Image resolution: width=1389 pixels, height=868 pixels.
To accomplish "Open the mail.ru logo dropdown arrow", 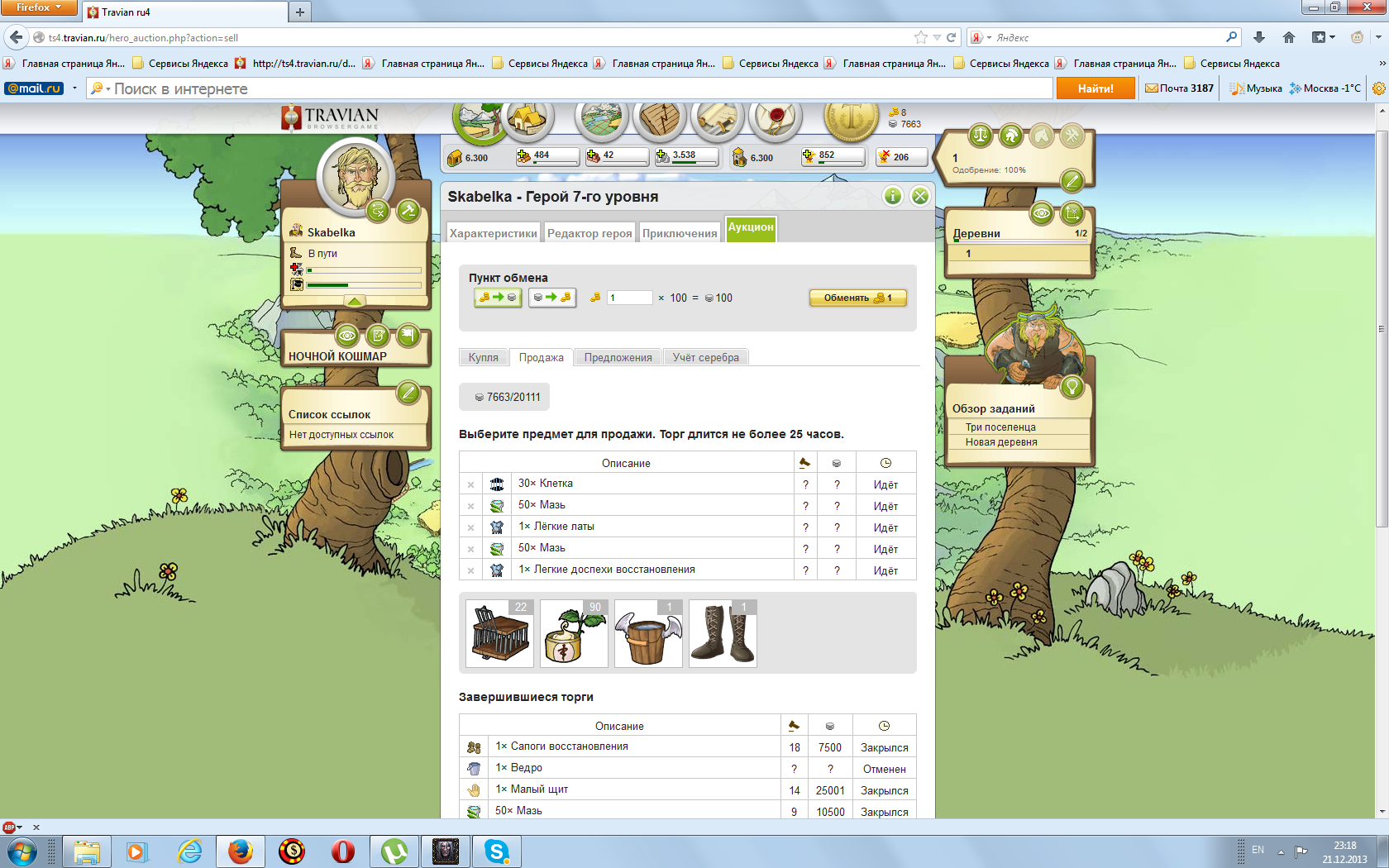I will tap(74, 88).
